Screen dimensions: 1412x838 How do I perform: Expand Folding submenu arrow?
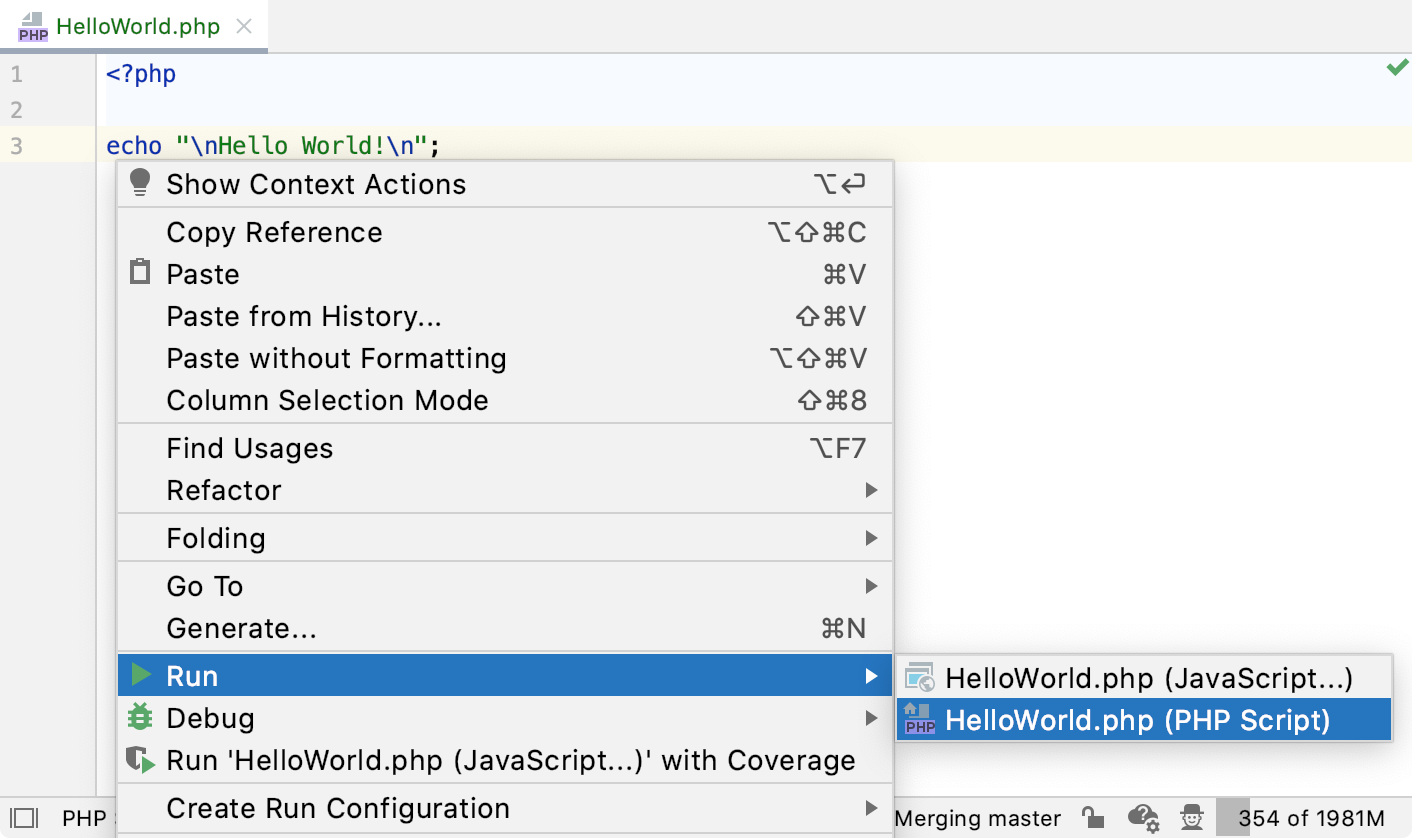[872, 538]
